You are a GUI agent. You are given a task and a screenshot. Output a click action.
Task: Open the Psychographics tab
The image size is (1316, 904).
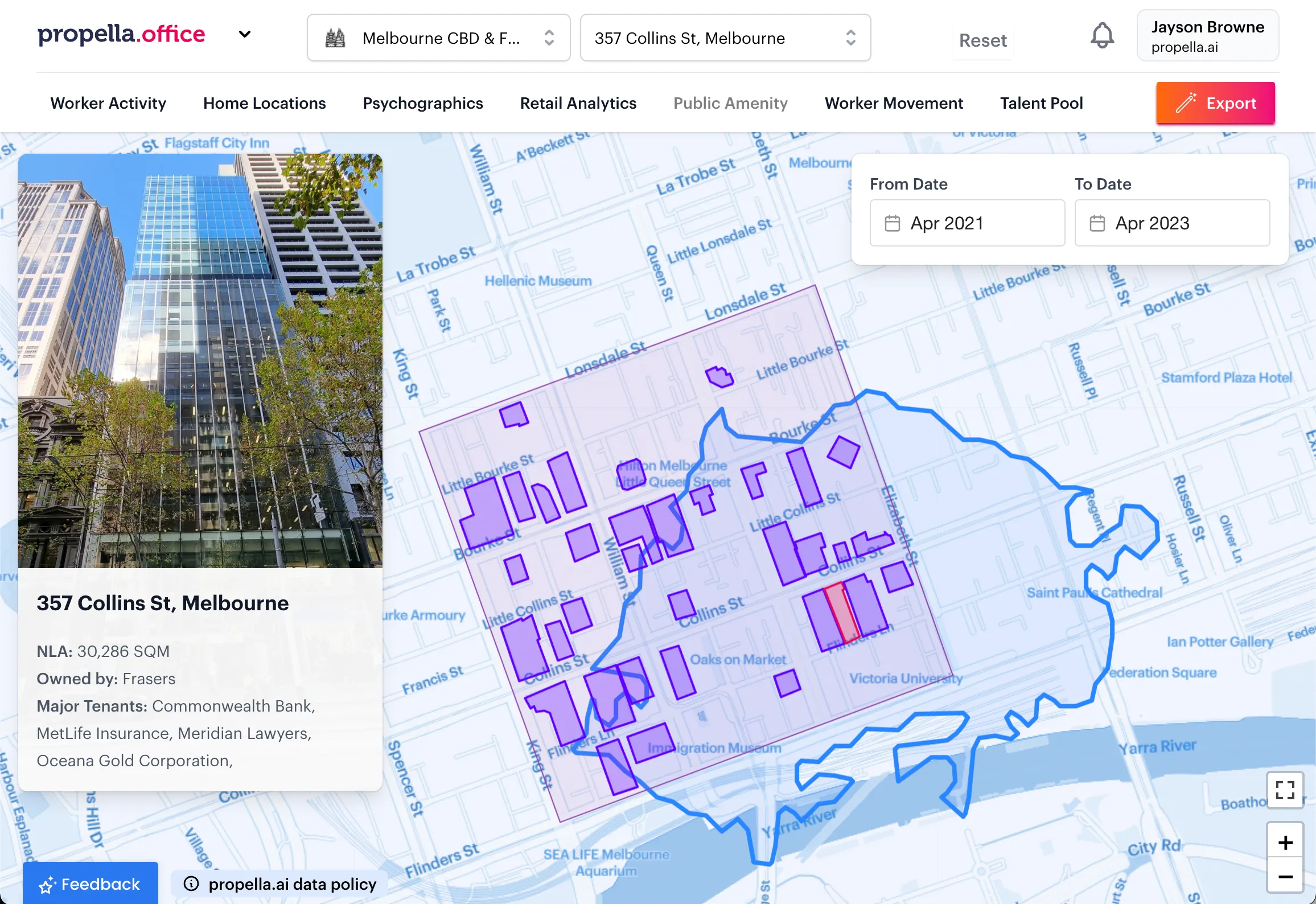[423, 103]
